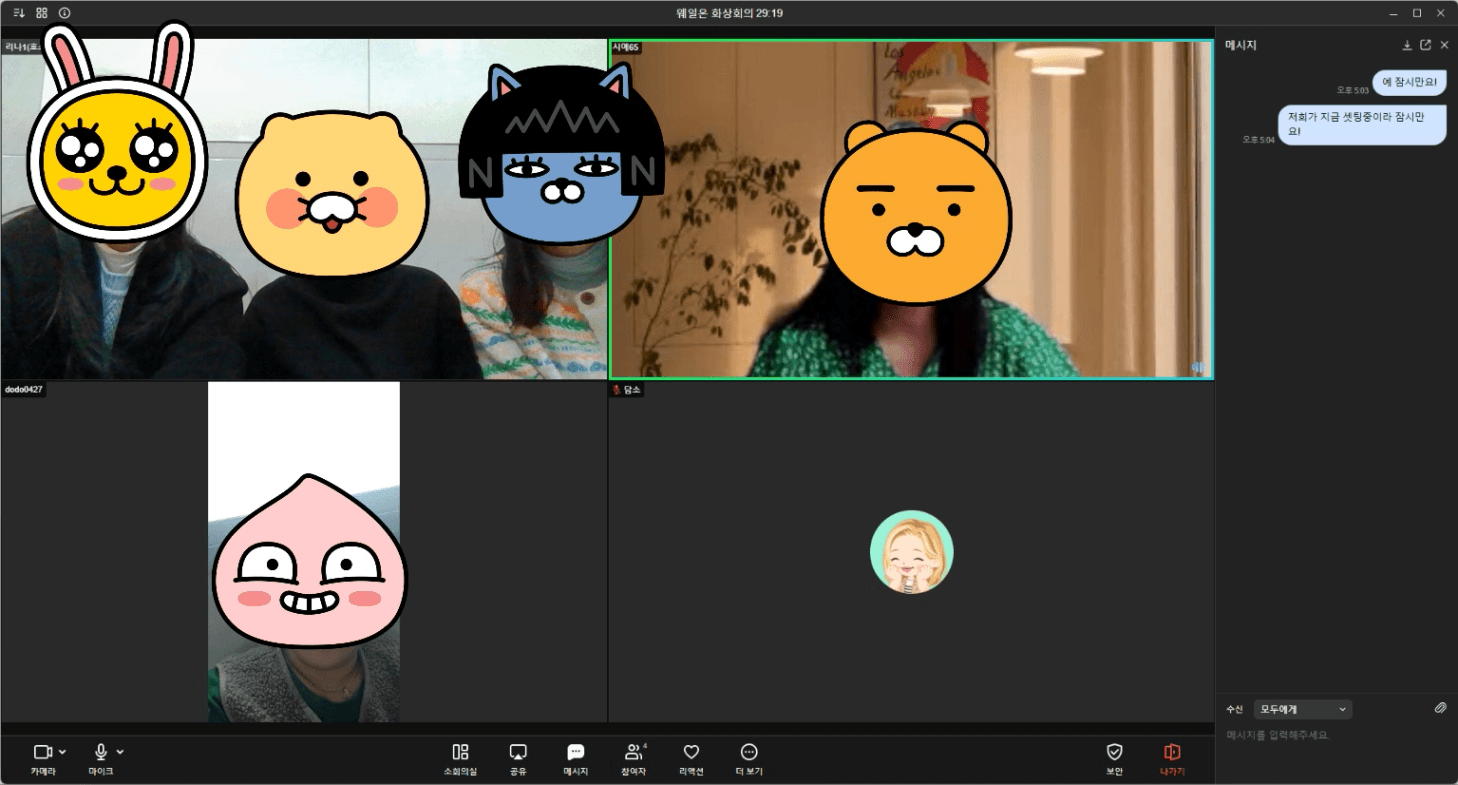The width and height of the screenshot is (1458, 785).
Task: Expand the microphone options chevron
Action: coord(121,752)
